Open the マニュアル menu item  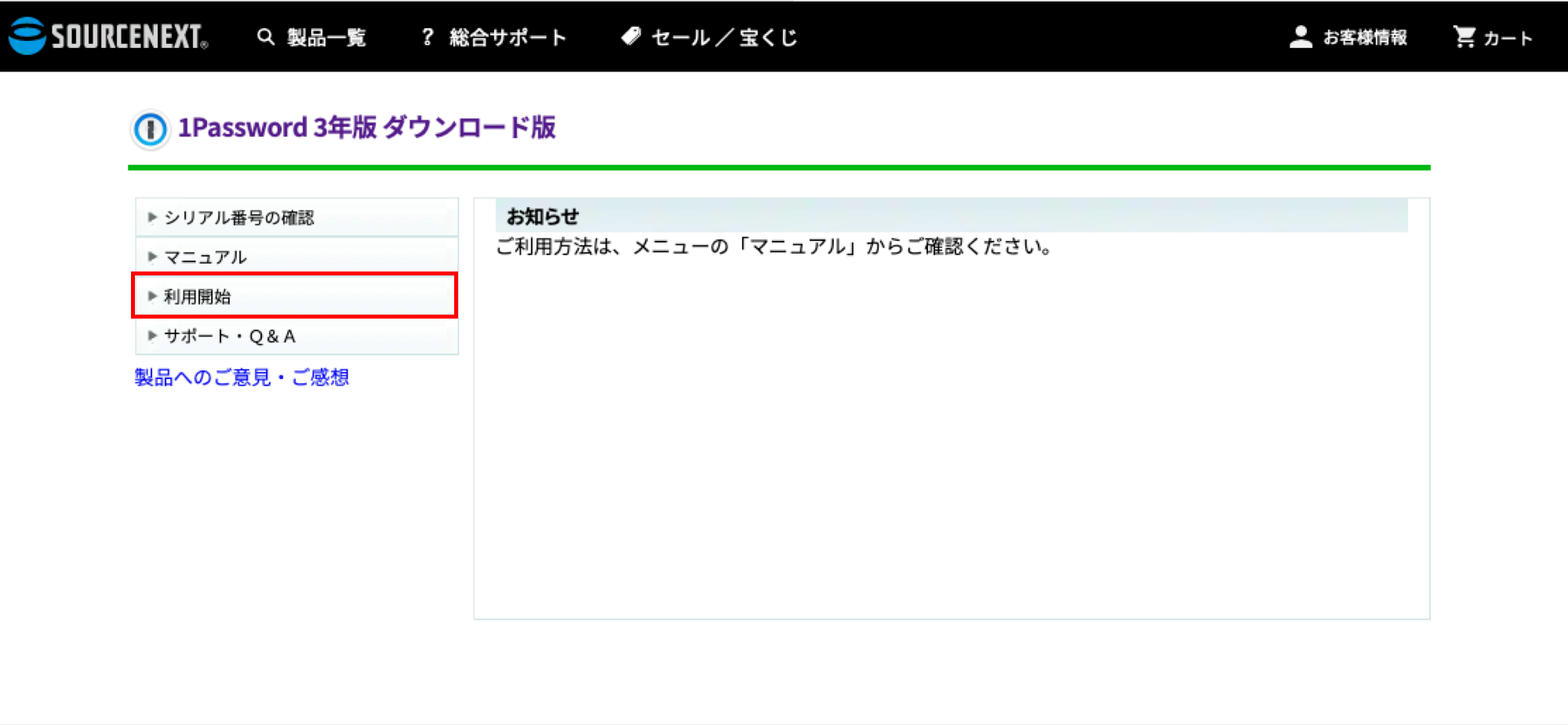pyautogui.click(x=297, y=257)
